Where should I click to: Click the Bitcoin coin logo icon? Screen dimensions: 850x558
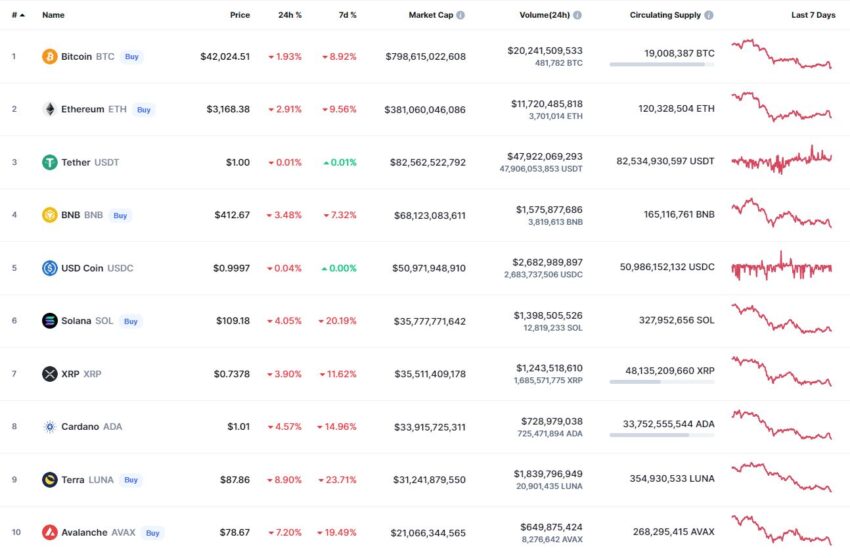50,56
